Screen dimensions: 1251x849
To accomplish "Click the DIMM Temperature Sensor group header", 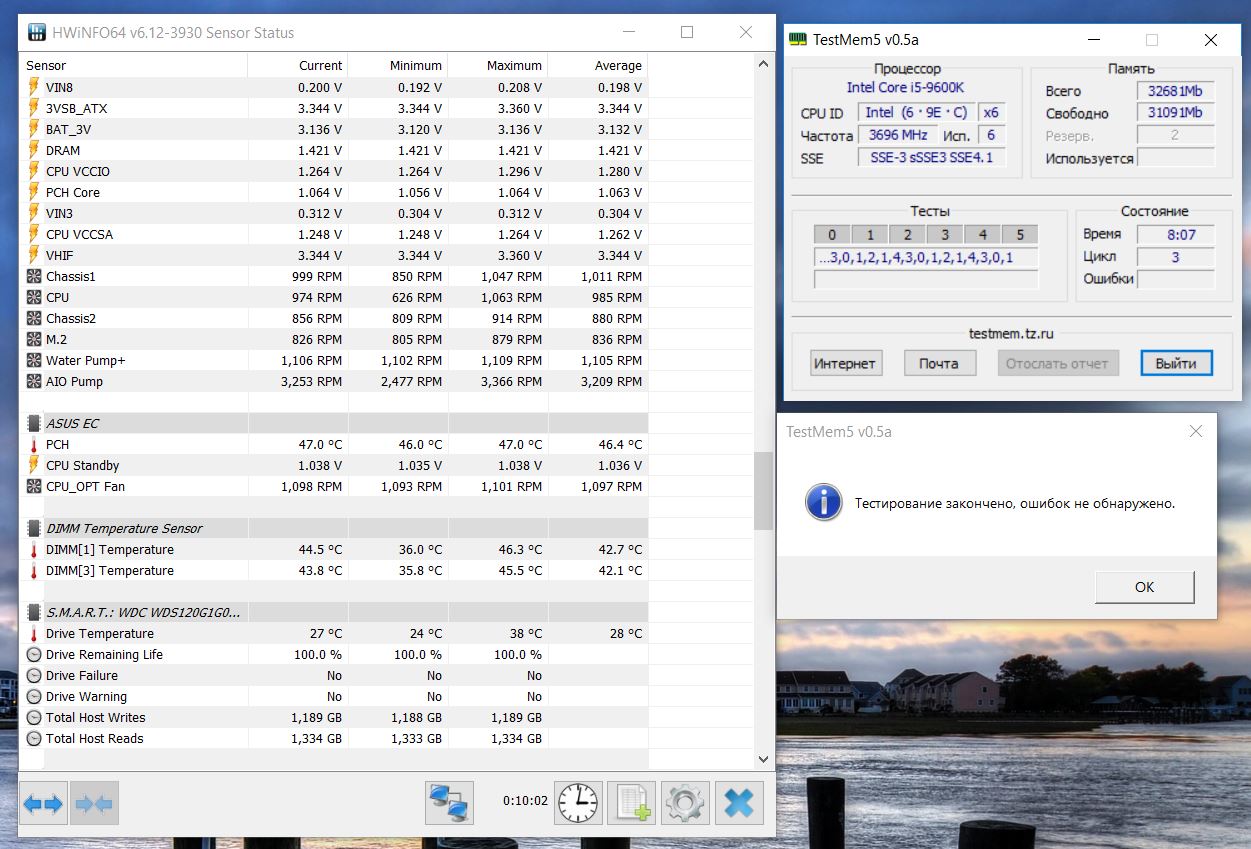I will (x=335, y=528).
